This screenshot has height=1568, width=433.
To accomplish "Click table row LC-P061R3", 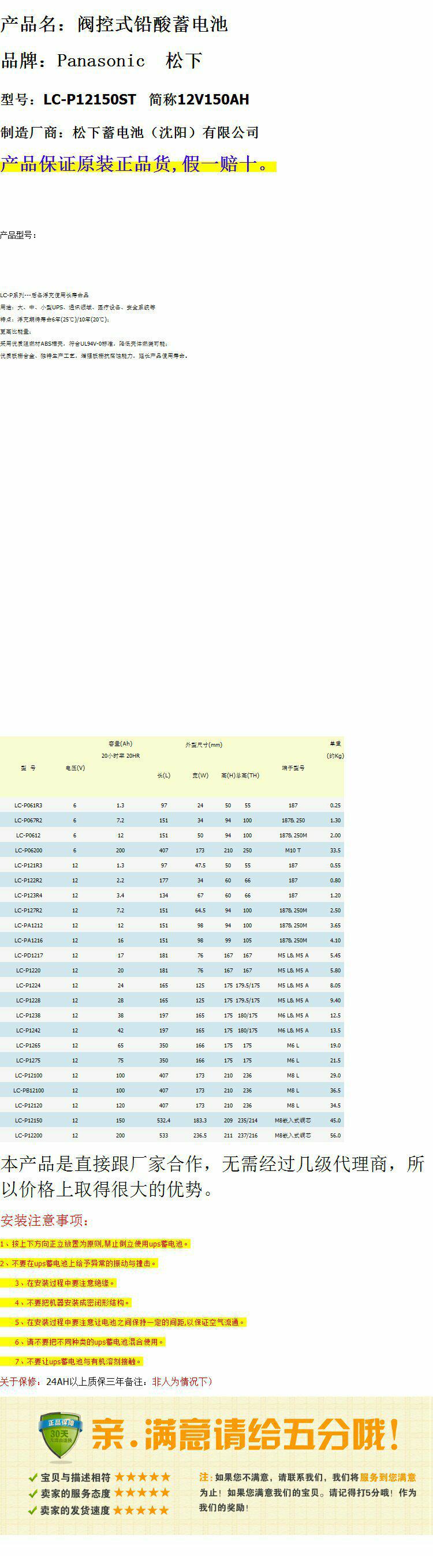I will tap(171, 804).
